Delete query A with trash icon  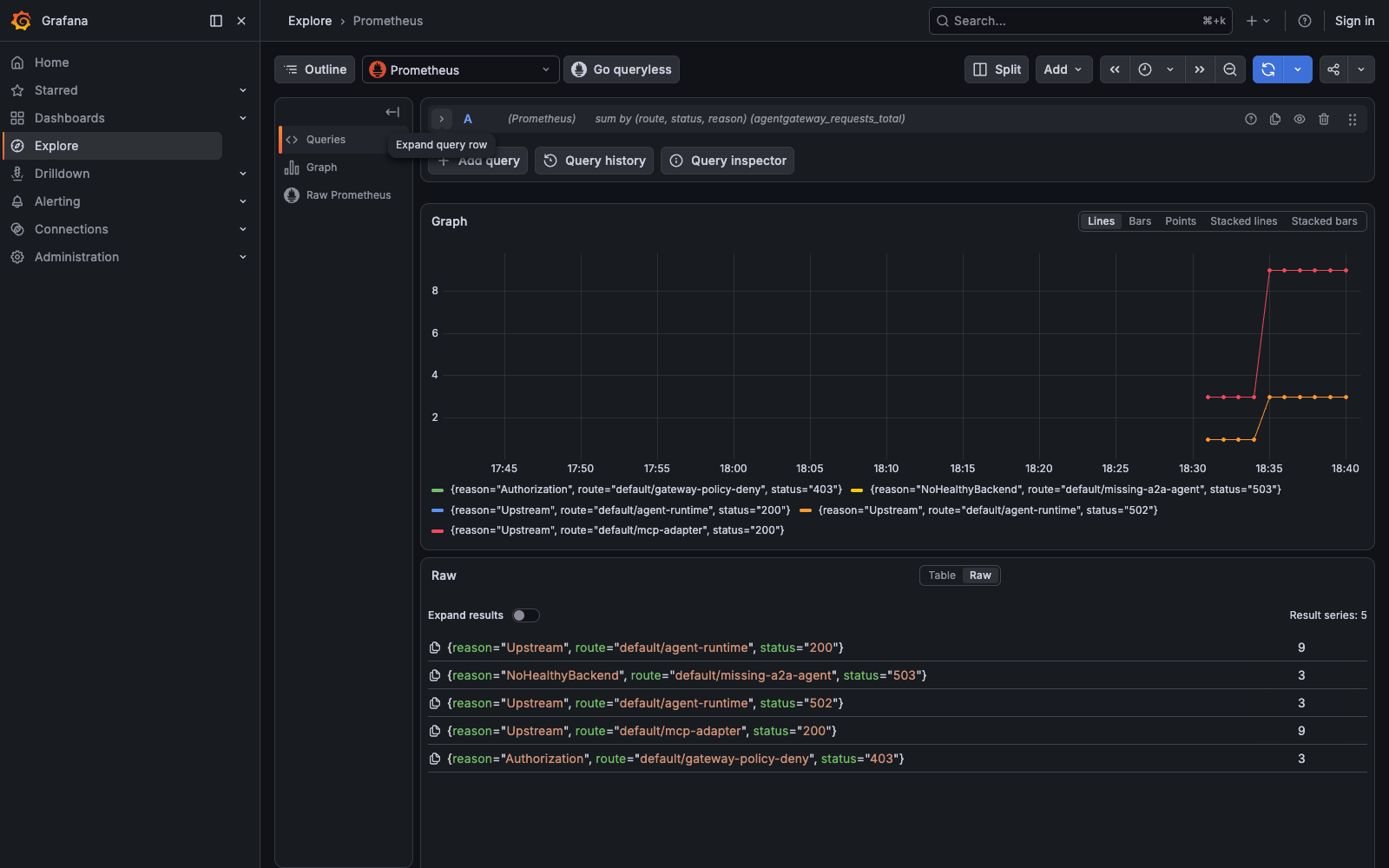coord(1324,119)
